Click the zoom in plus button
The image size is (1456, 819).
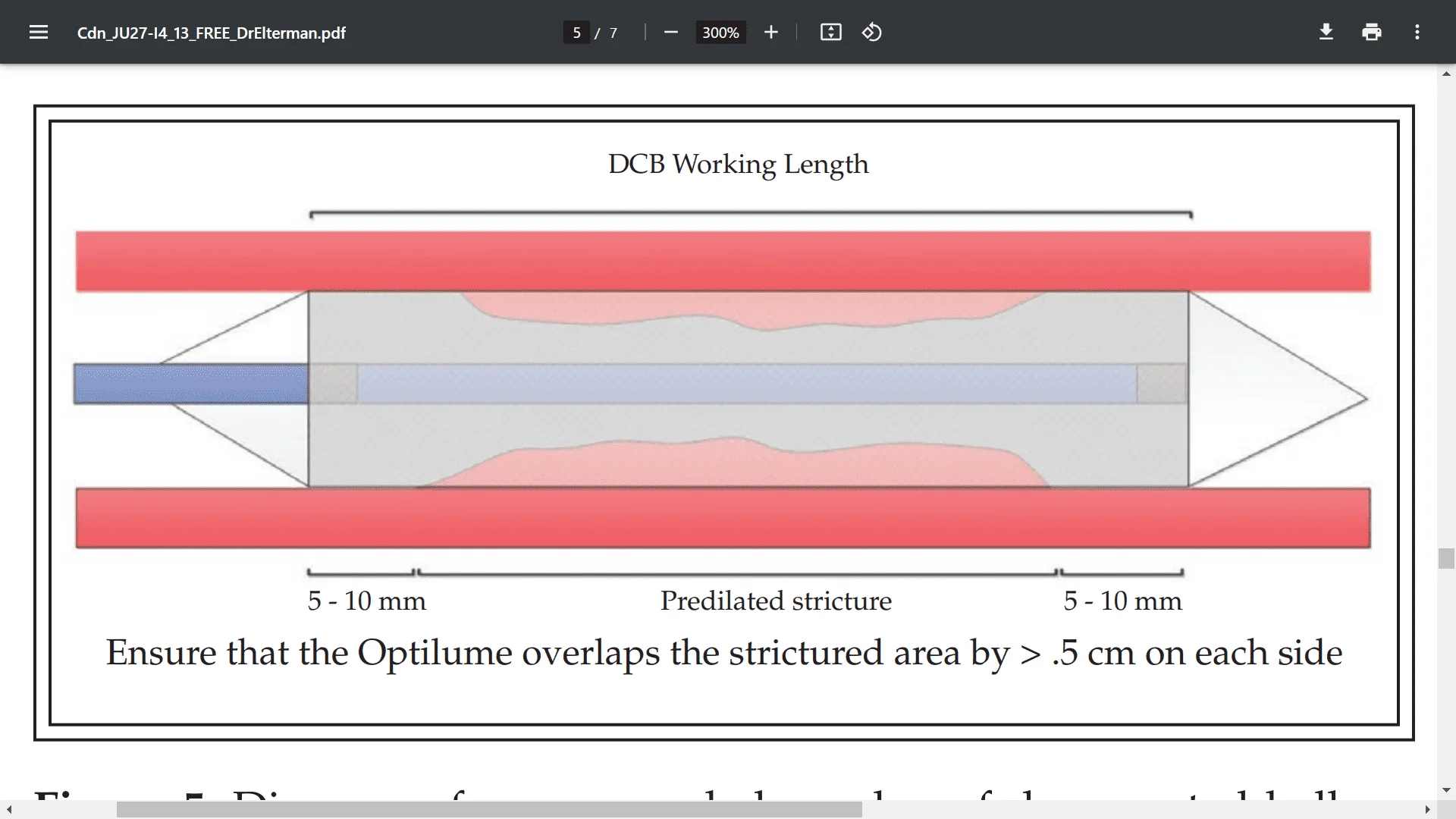pos(771,33)
